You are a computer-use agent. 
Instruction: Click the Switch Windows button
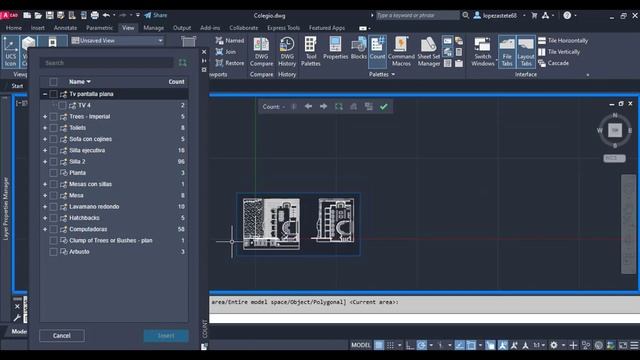coord(482,52)
